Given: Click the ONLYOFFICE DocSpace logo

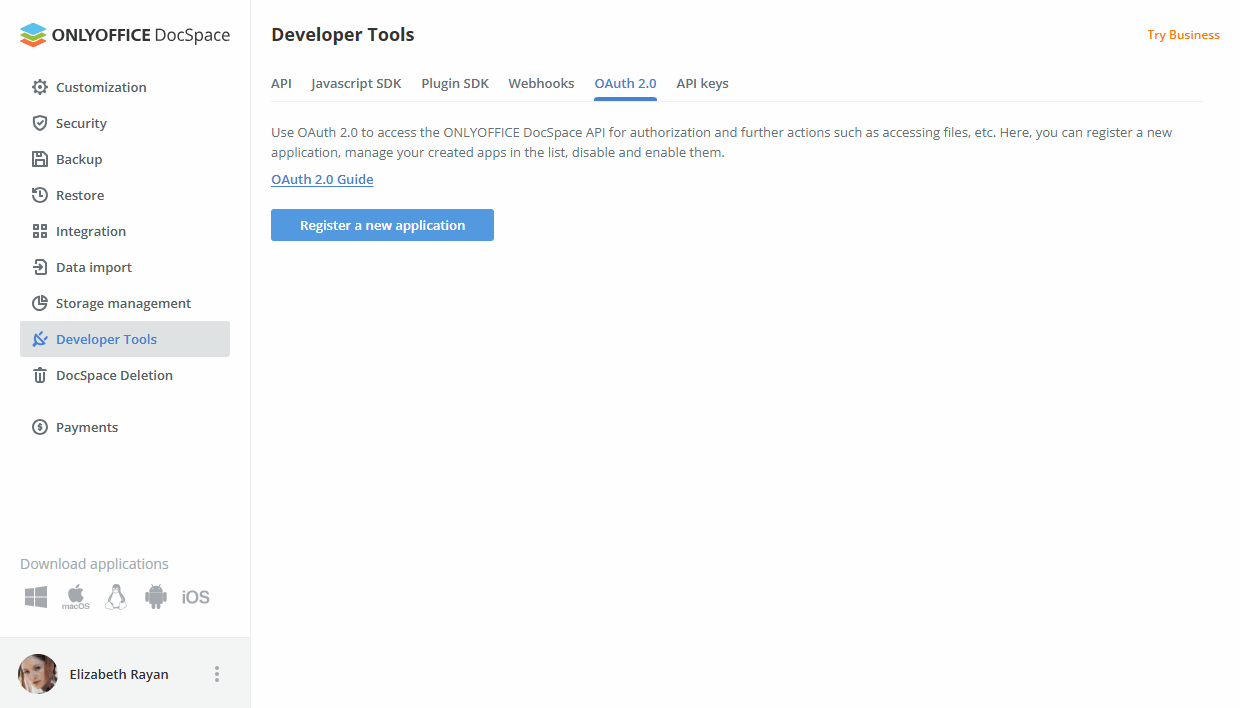Looking at the screenshot, I should click(124, 34).
